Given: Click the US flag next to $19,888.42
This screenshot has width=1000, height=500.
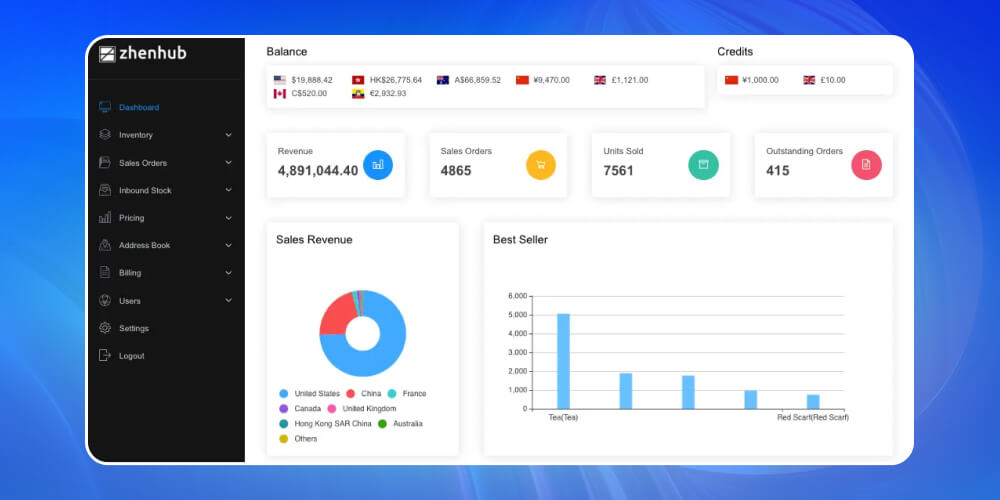Looking at the screenshot, I should click(280, 80).
